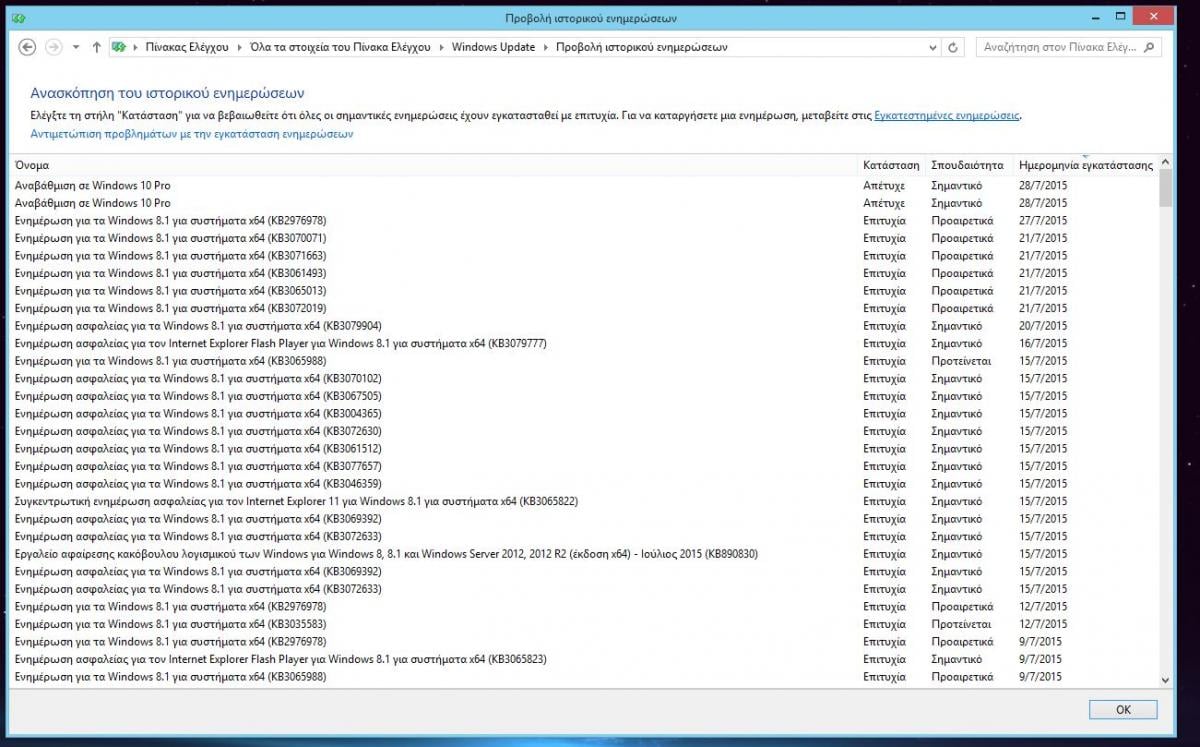Screen dimensions: 1200x747
Task: Sort by Ημερομηνία εγκατάστασης column header
Action: click(1085, 165)
